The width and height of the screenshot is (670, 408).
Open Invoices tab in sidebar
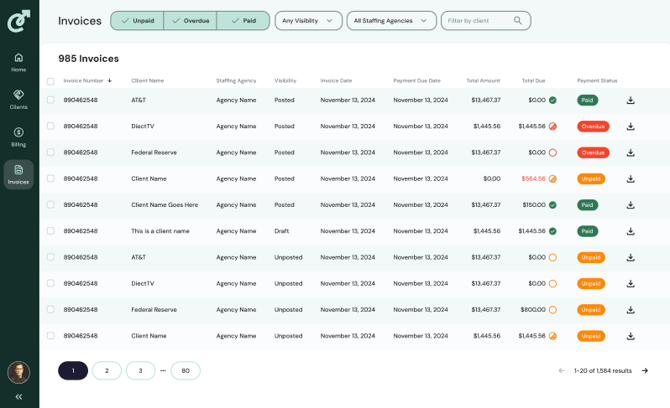click(x=18, y=174)
